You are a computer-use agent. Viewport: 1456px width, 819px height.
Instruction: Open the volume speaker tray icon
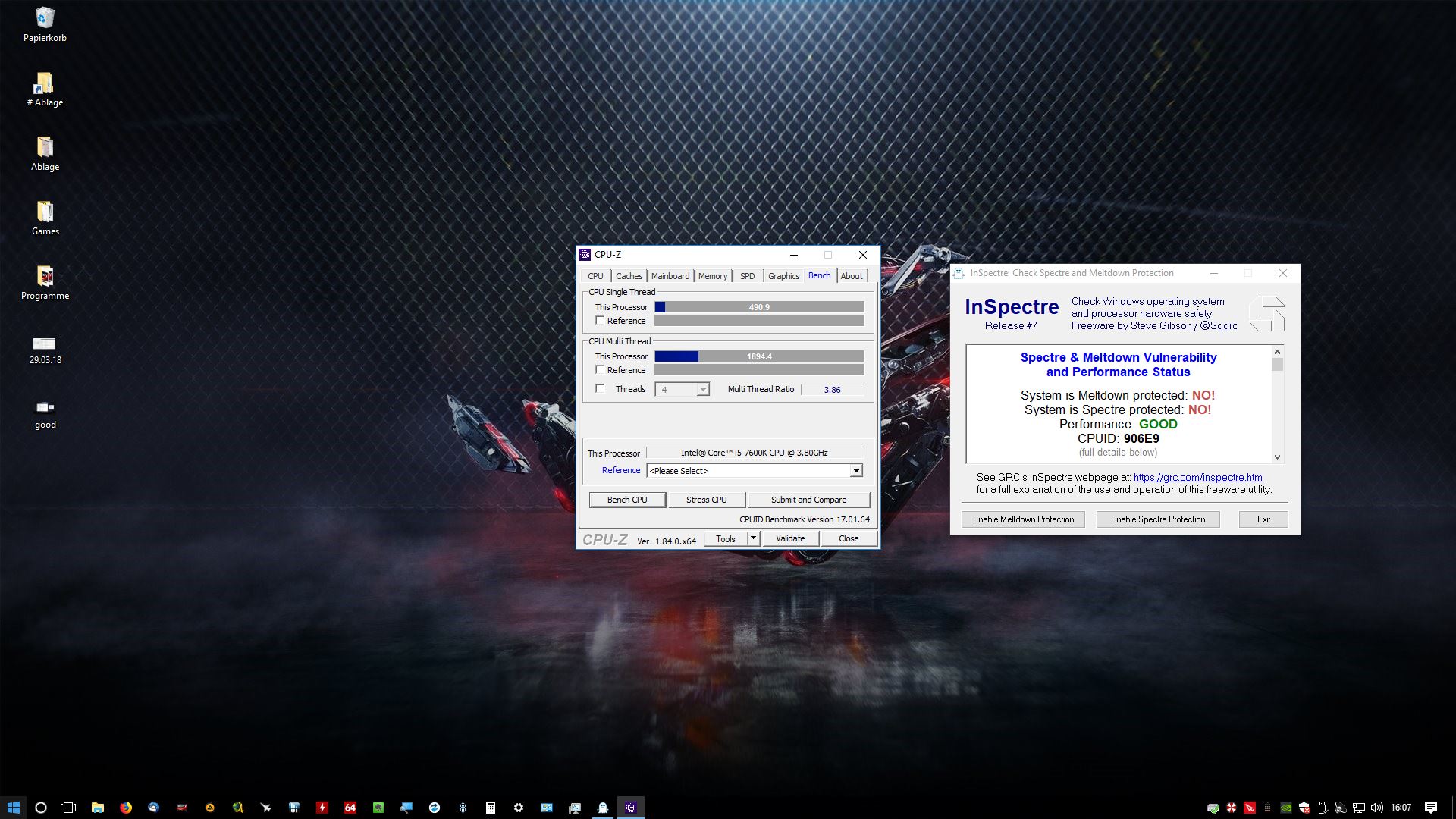point(1377,808)
